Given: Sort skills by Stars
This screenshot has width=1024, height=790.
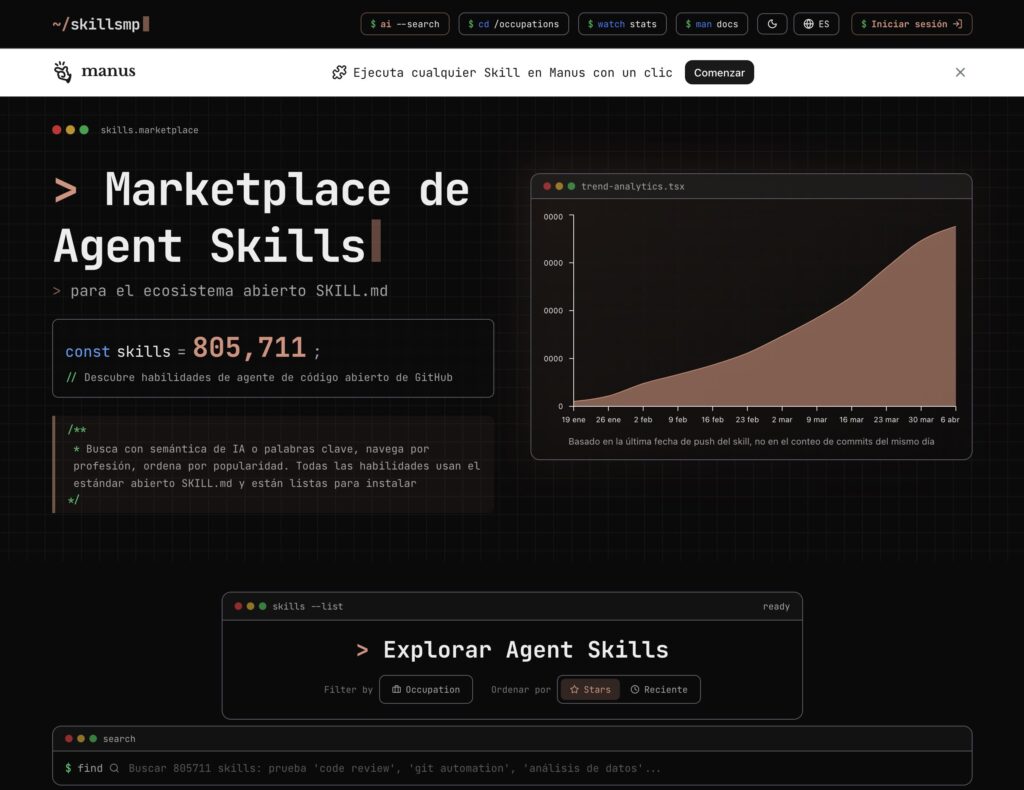Looking at the screenshot, I should click(x=590, y=689).
